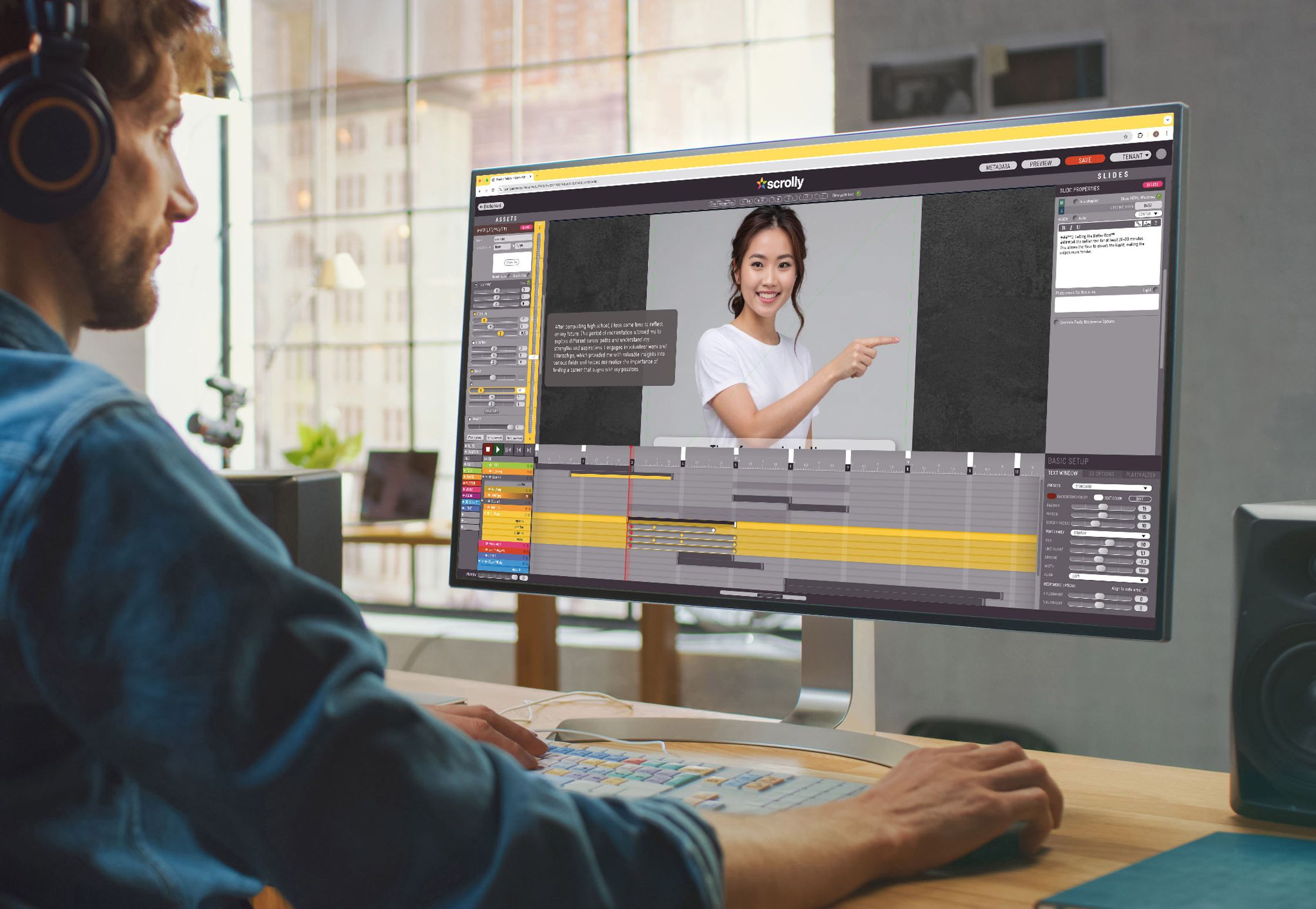Viewport: 1316px width, 909px height.
Task: Jump to the timeline start
Action: (508, 450)
